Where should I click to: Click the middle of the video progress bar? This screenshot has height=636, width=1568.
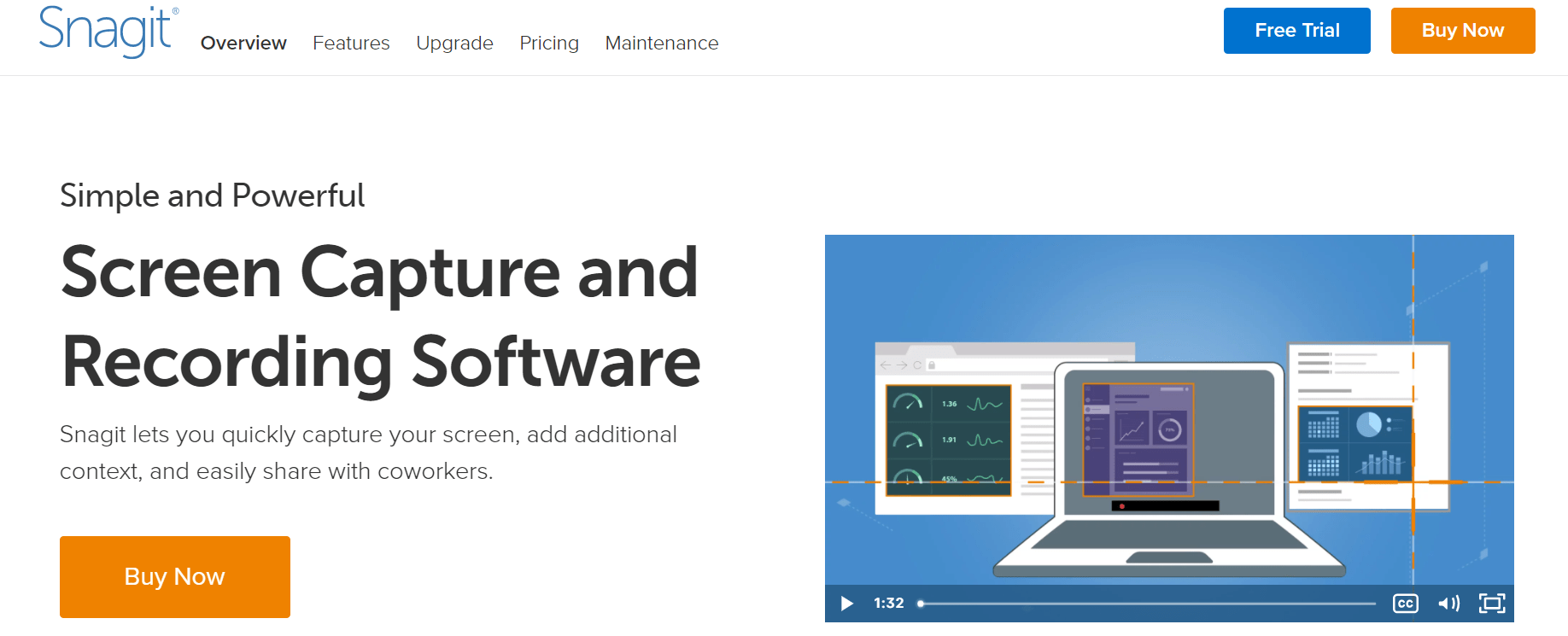[1148, 604]
